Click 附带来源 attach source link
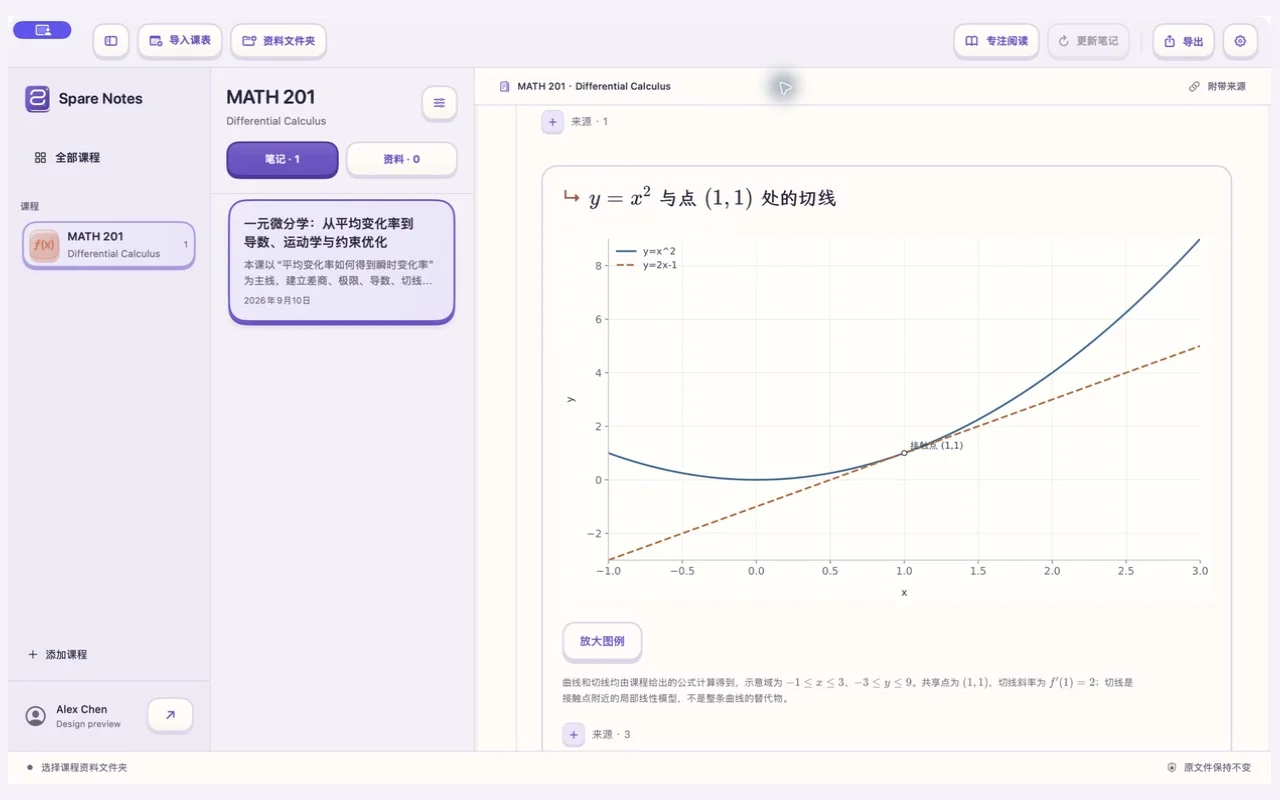The image size is (1280, 800). point(1217,86)
